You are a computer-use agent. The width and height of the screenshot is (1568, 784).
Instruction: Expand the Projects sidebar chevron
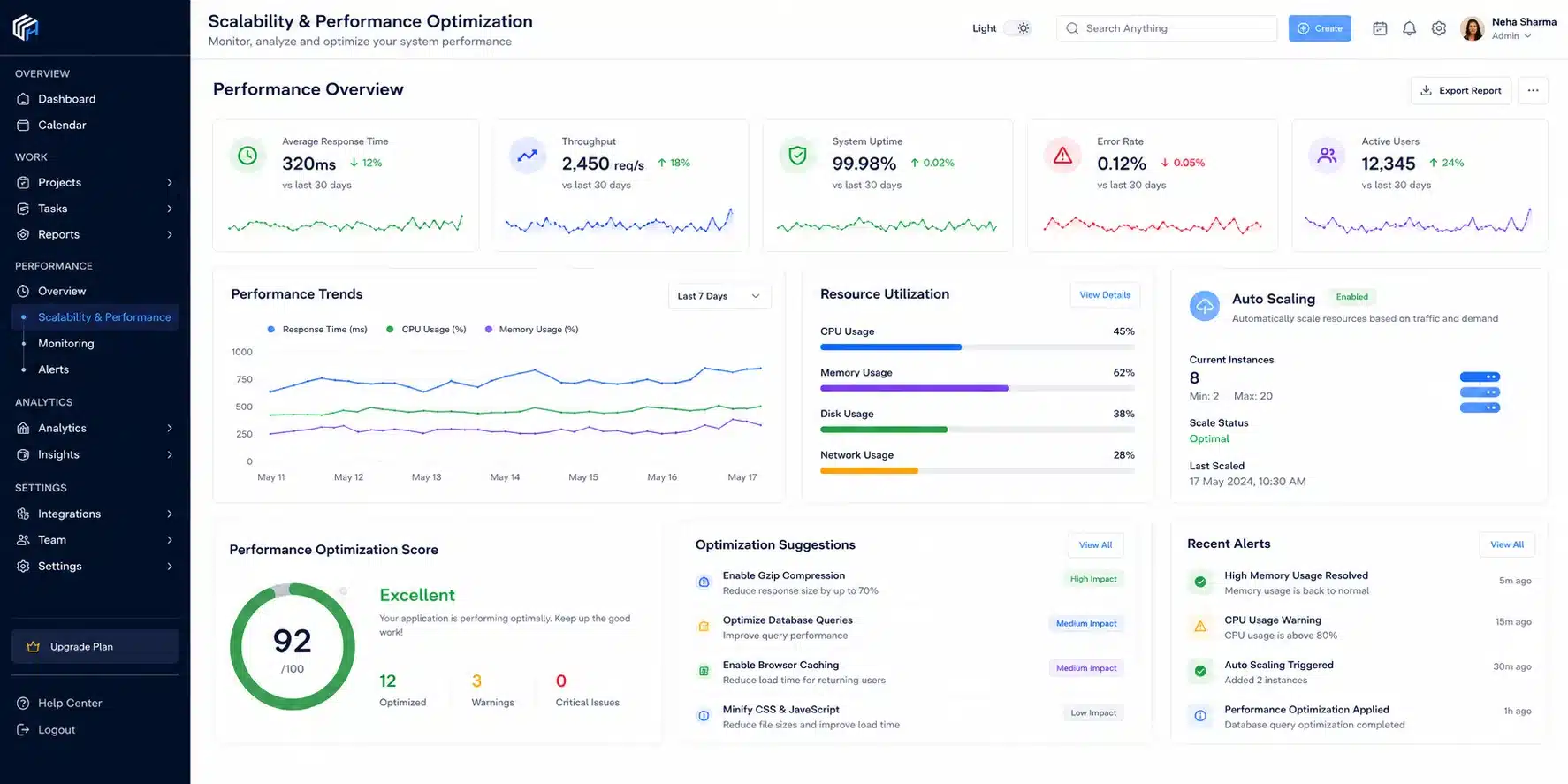pos(170,182)
